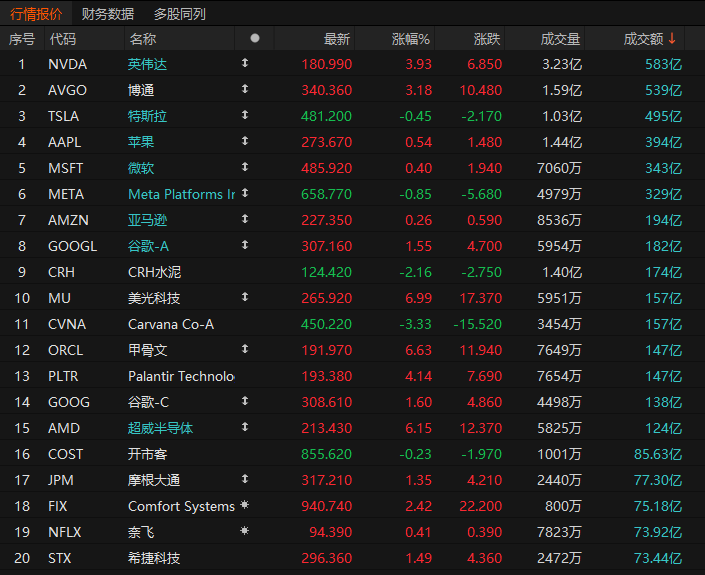705x575 pixels.
Task: Click NVDA latest price 180.990
Action: (326, 64)
